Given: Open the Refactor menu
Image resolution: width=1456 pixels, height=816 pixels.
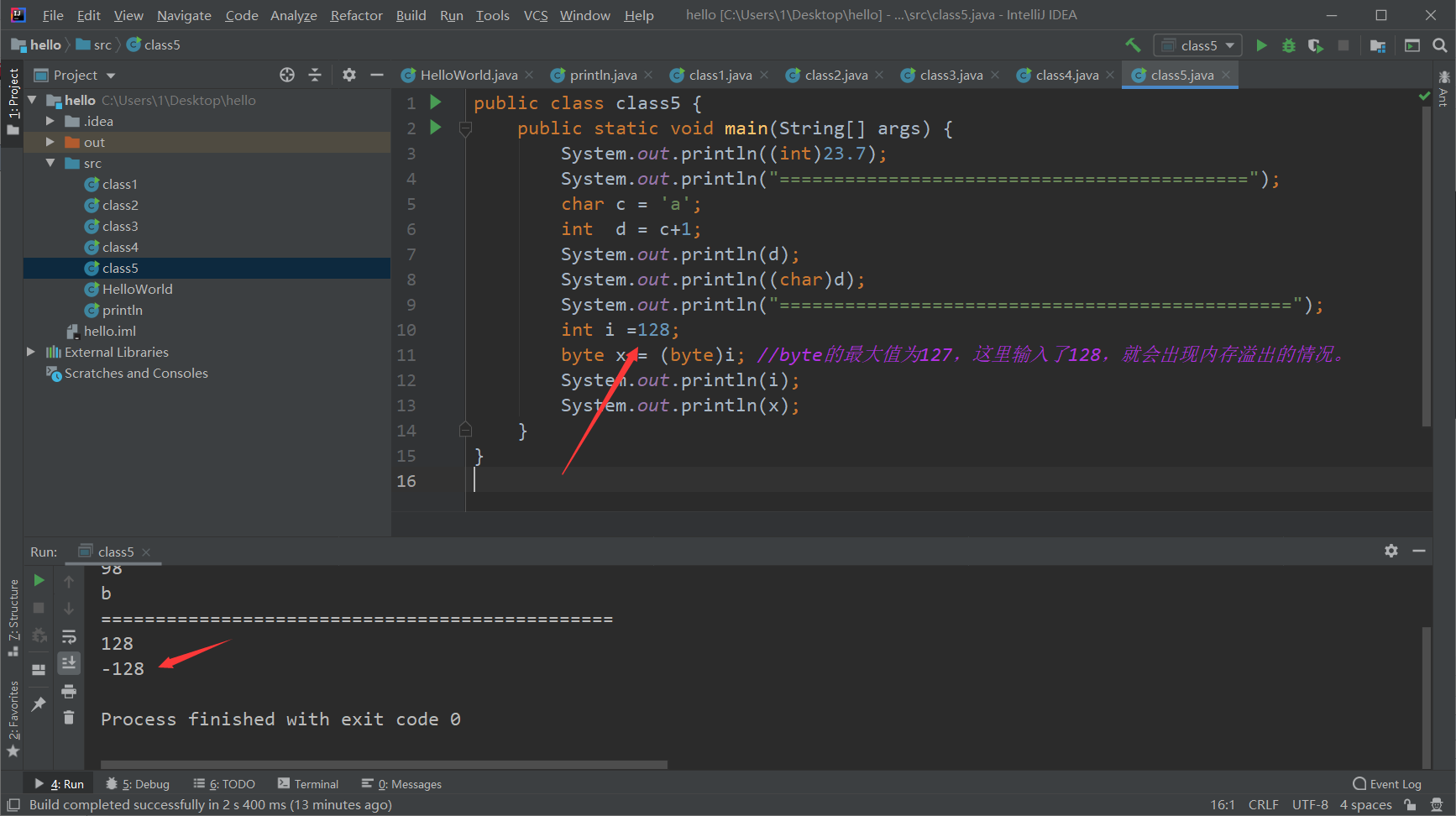Looking at the screenshot, I should [356, 15].
